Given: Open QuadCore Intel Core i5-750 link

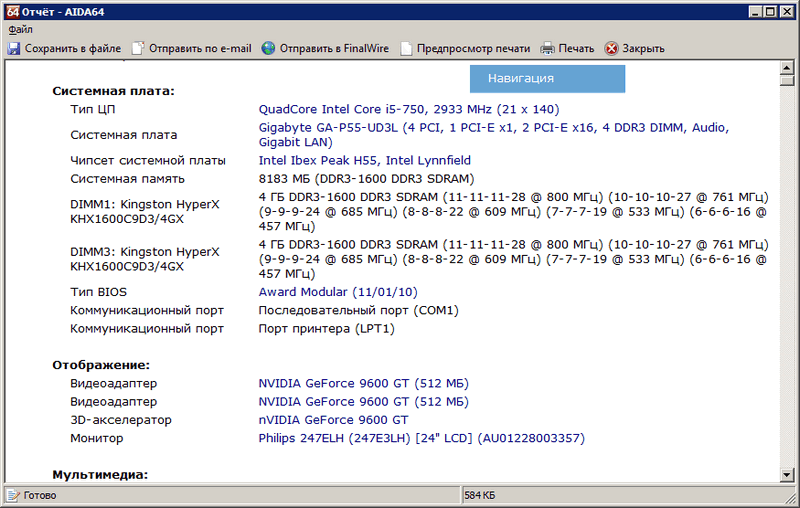Looking at the screenshot, I should click(x=408, y=109).
